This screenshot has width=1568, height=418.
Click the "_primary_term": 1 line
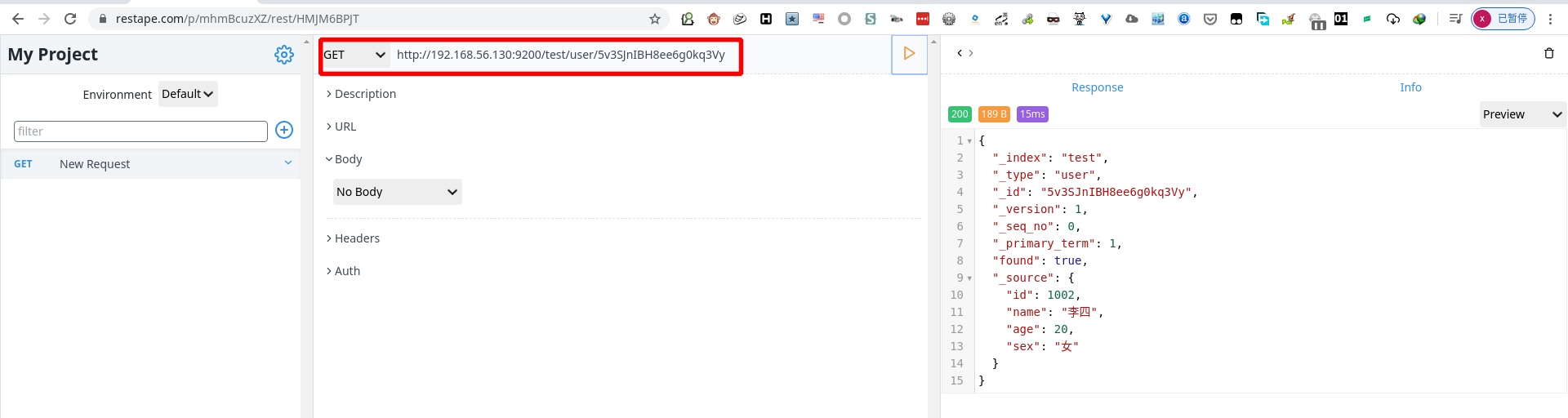coord(1058,244)
